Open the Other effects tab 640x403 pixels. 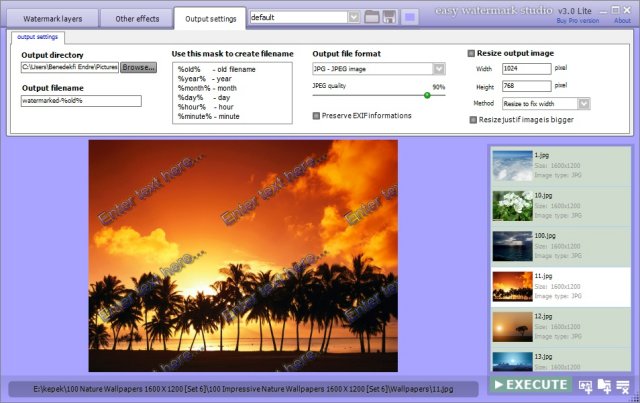137,19
